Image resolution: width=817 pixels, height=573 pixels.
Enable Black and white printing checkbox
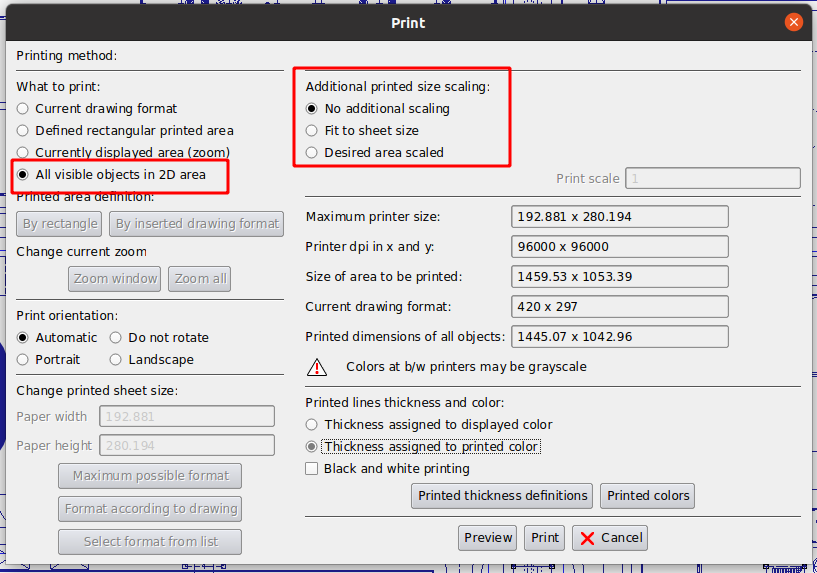point(312,468)
